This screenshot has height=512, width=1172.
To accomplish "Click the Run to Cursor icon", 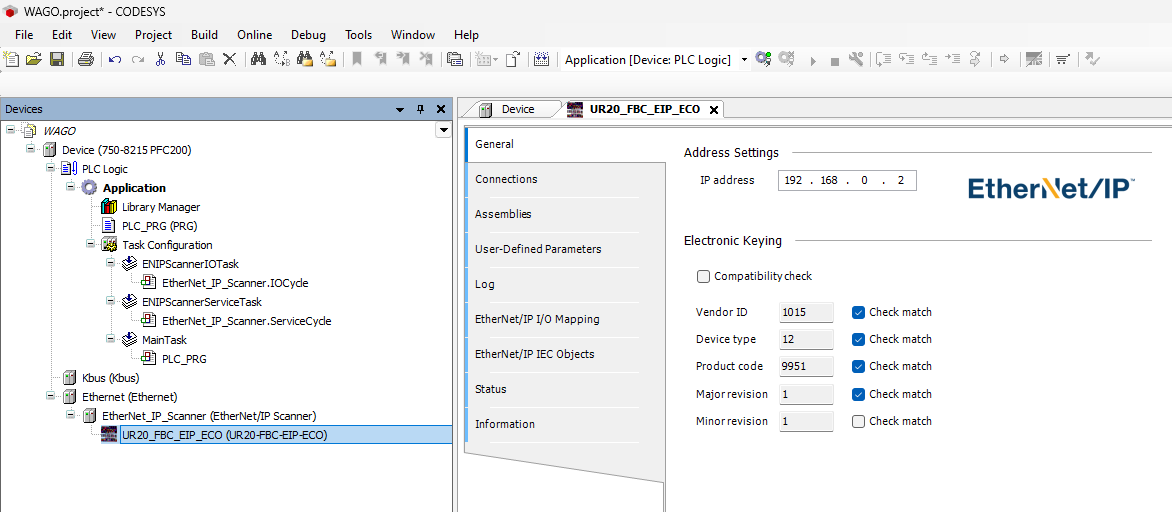I will point(952,59).
